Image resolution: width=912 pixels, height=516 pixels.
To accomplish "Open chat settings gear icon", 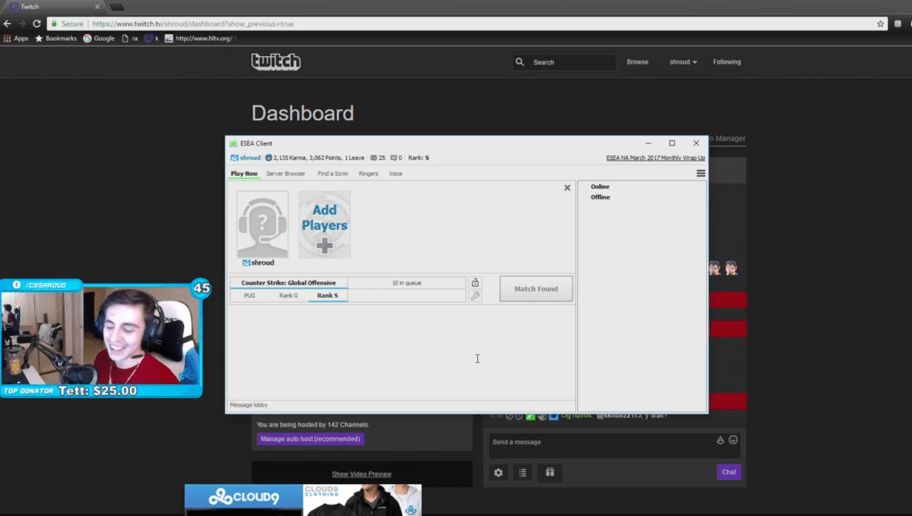I will click(x=498, y=472).
